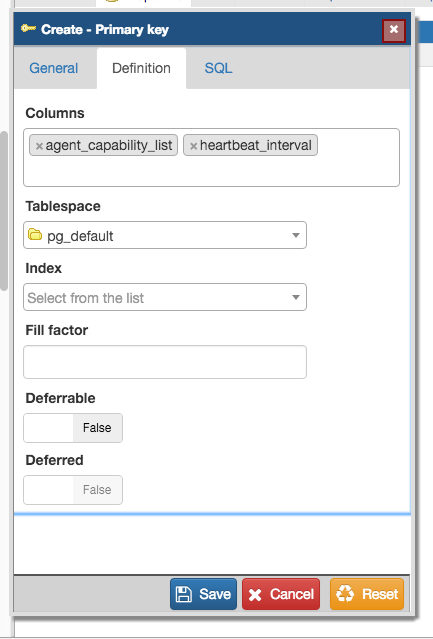Click the primary key icon in title
The height and width of the screenshot is (639, 433).
[29, 29]
